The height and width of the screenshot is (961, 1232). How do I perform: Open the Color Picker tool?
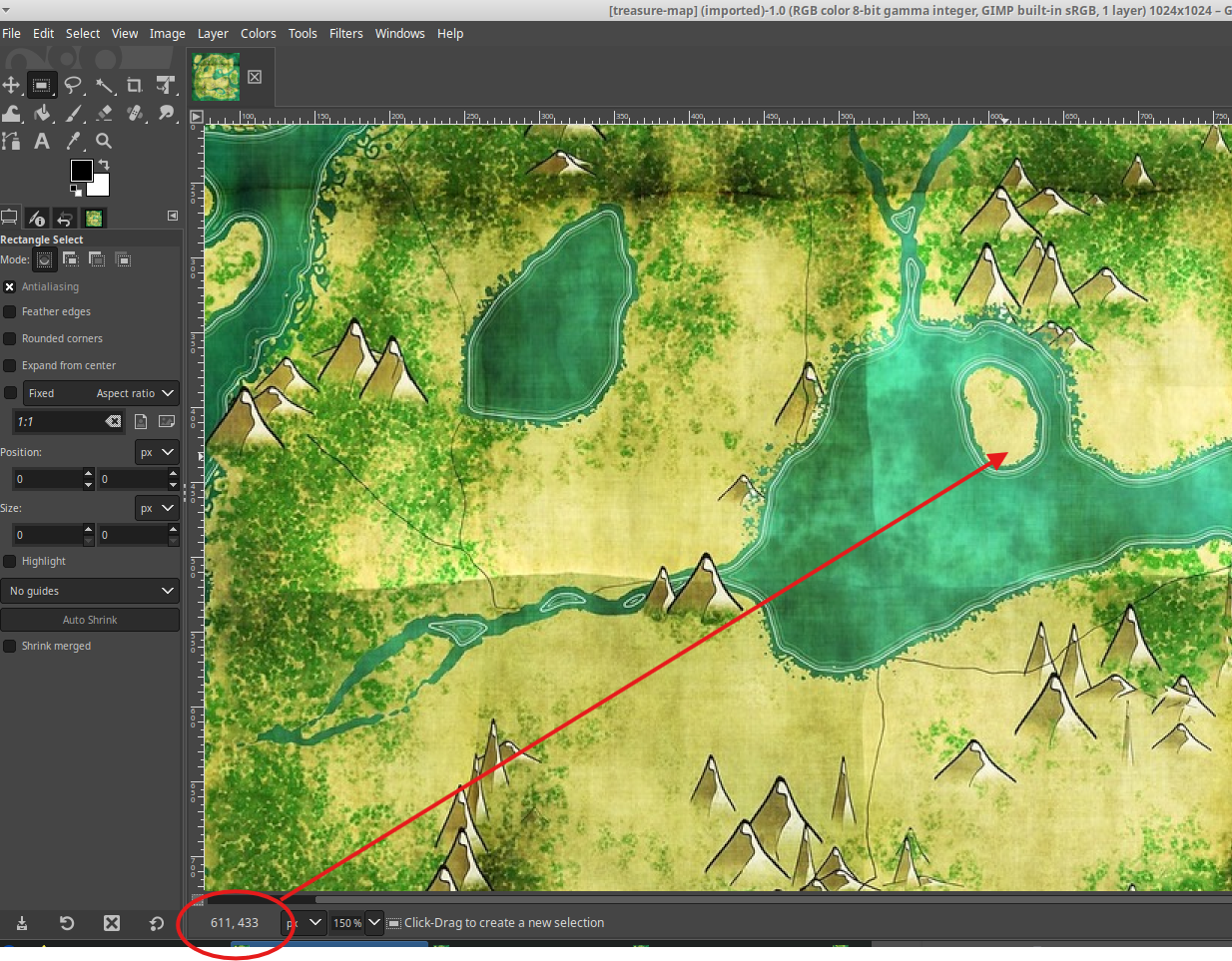pyautogui.click(x=73, y=141)
